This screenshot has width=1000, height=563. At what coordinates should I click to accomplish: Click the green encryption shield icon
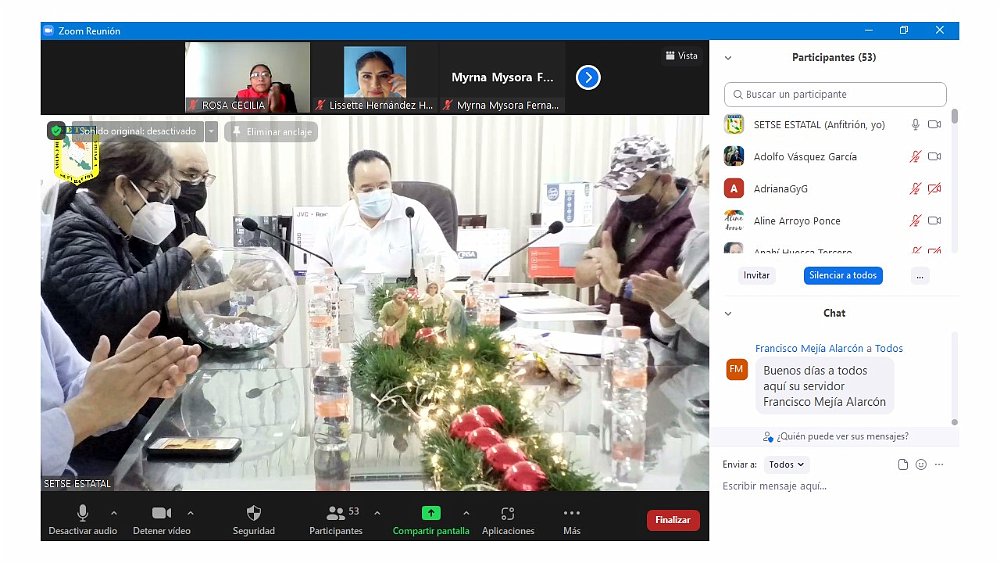[x=56, y=131]
